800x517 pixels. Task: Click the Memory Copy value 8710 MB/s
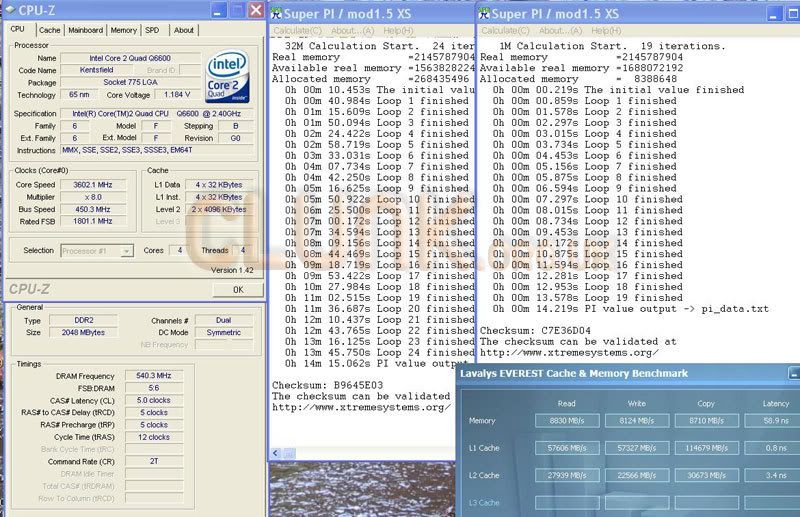[x=707, y=421]
